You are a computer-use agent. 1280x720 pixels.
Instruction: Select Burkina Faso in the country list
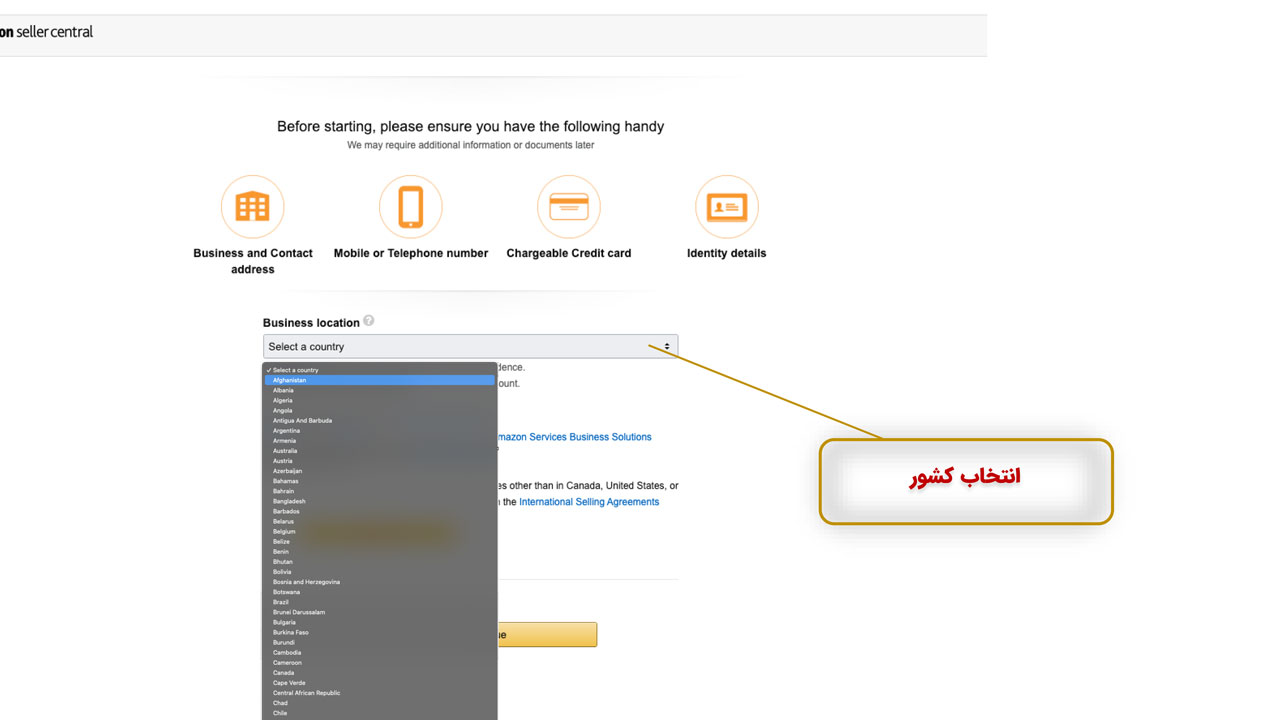[380, 632]
